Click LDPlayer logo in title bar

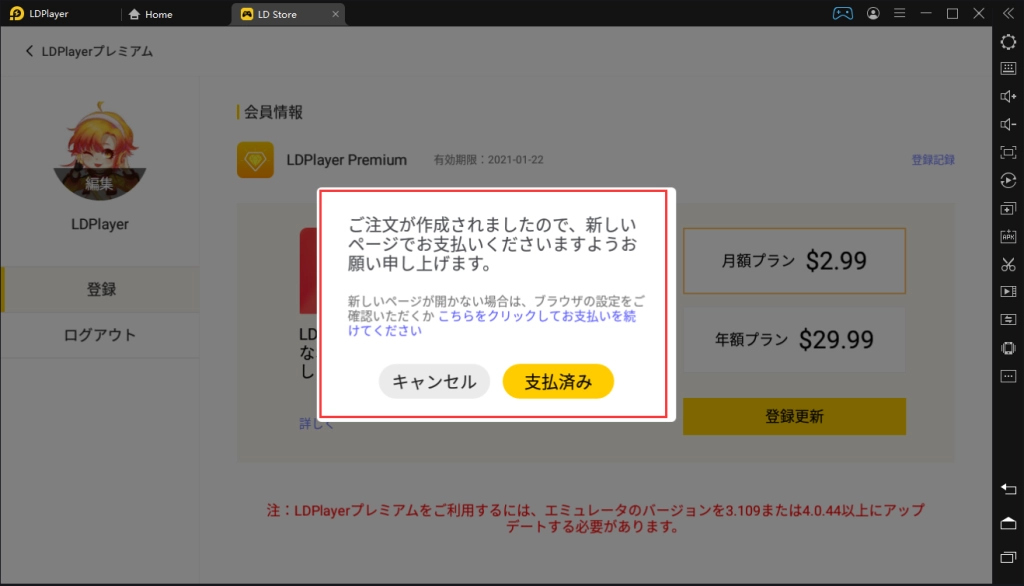tap(16, 14)
